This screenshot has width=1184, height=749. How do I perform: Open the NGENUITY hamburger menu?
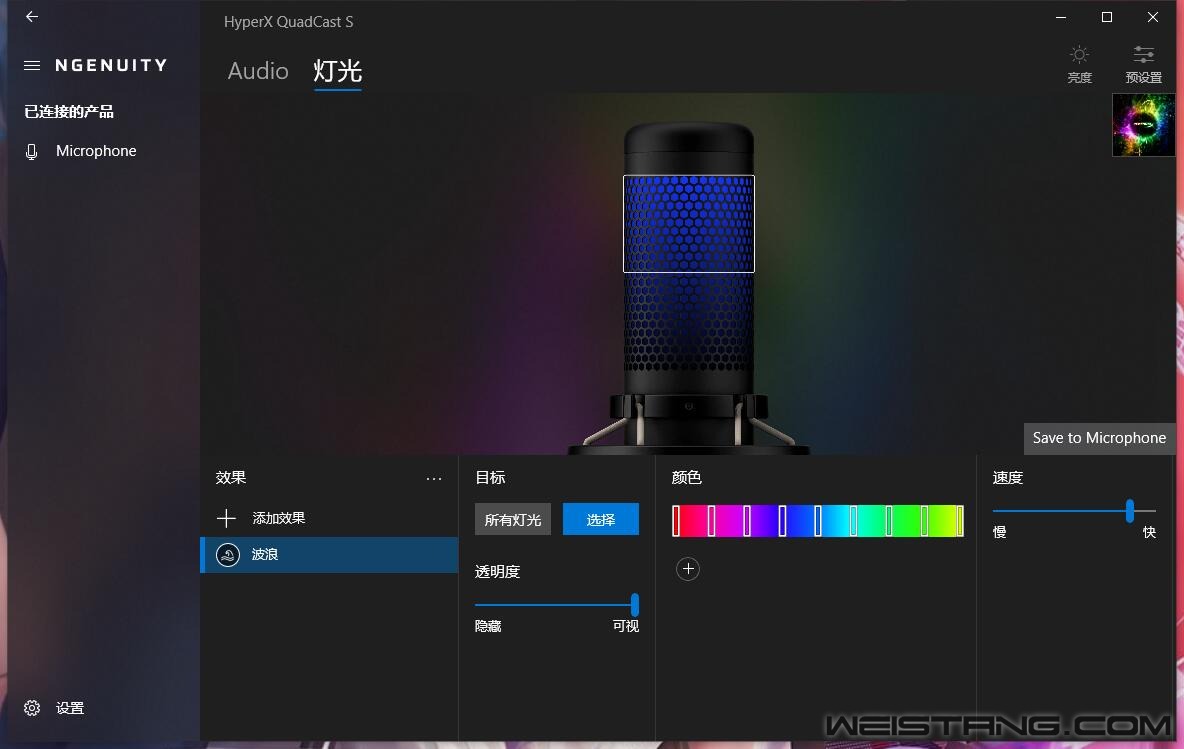pos(32,66)
